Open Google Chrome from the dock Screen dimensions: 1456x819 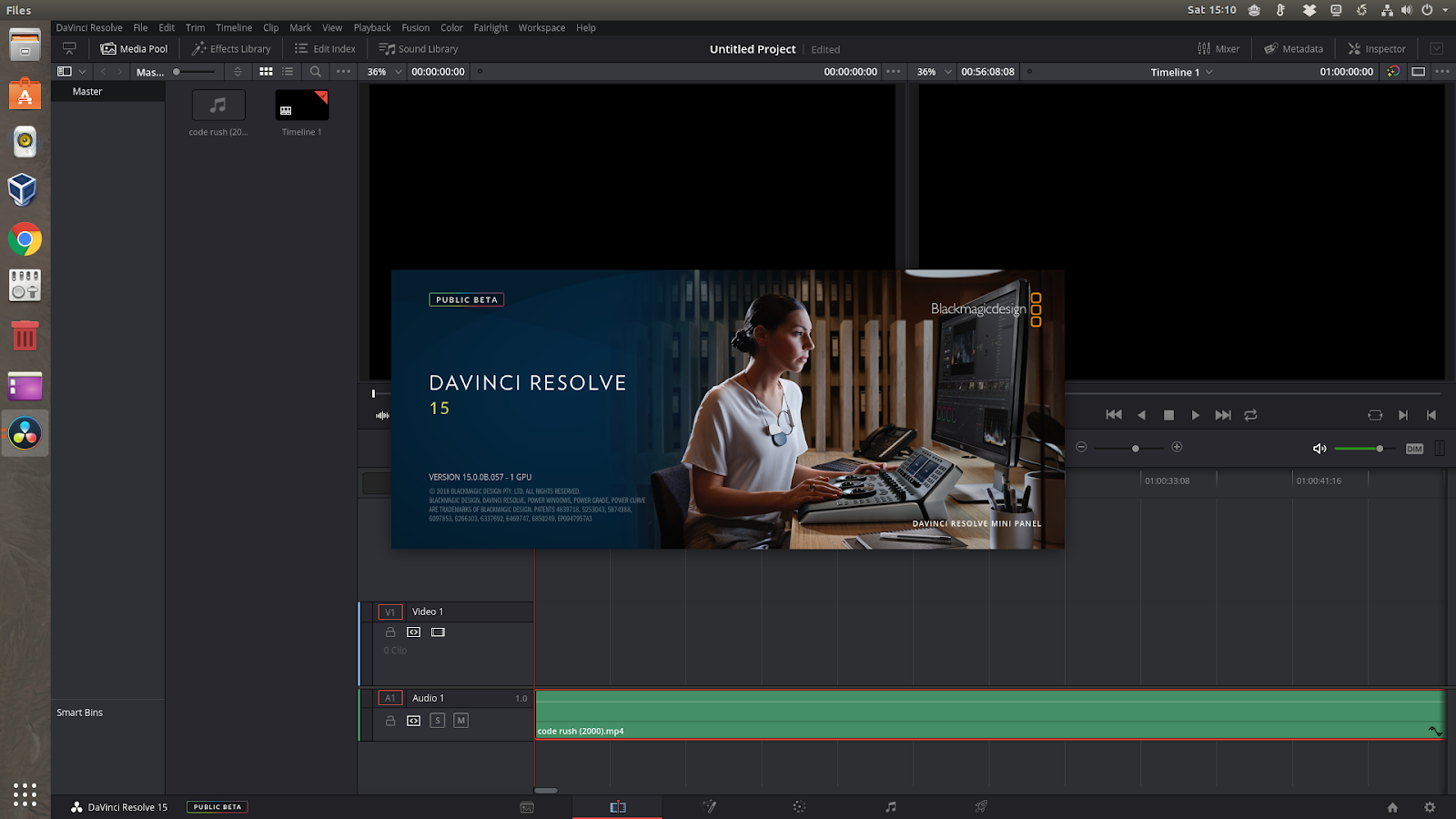[25, 240]
